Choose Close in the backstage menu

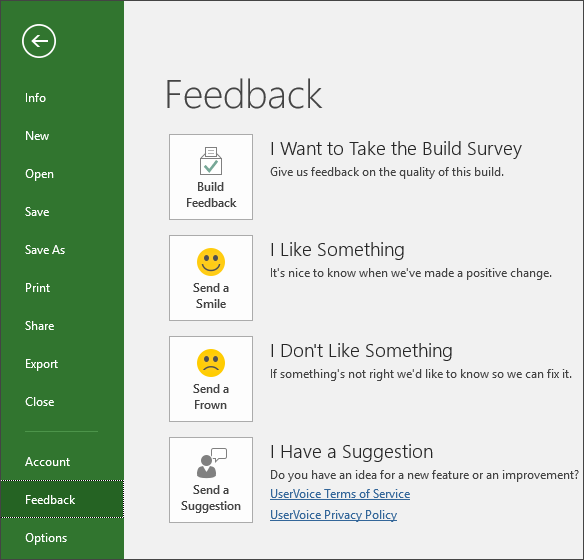point(39,402)
